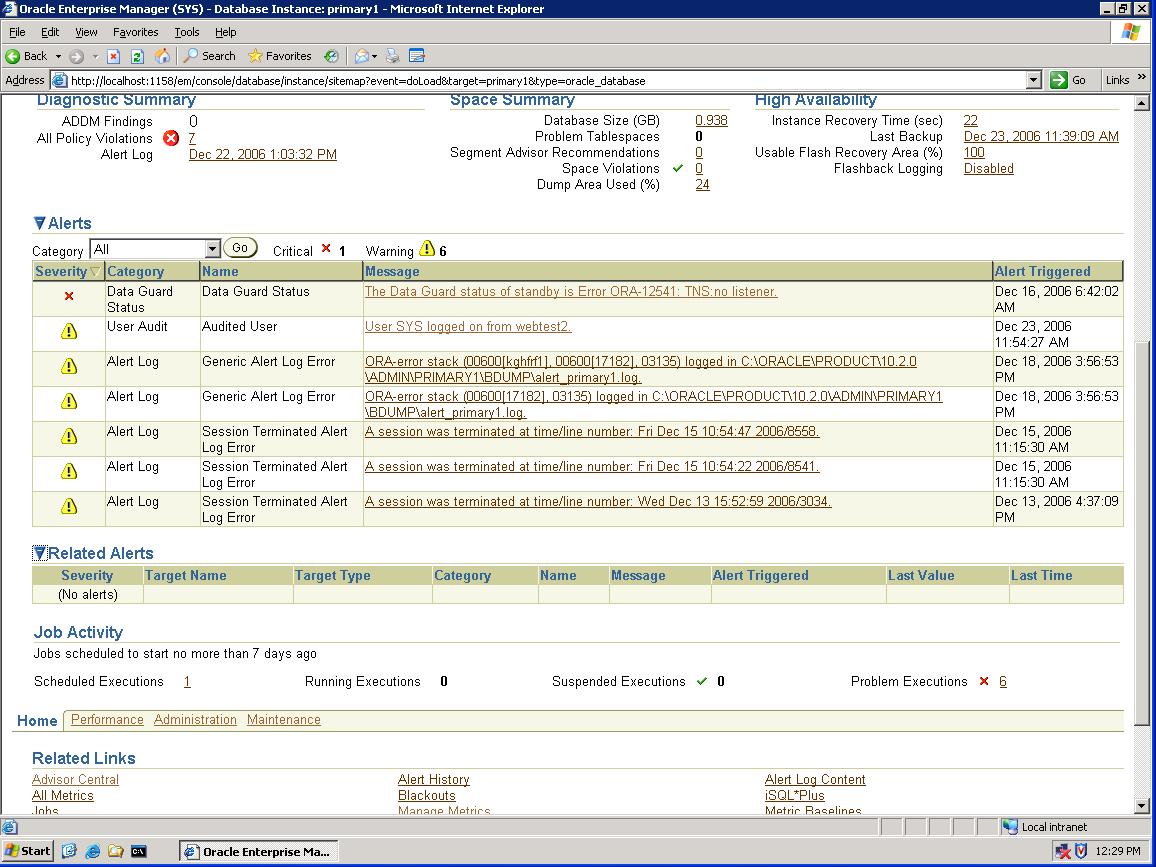Open the Windows Start menu

click(x=27, y=851)
